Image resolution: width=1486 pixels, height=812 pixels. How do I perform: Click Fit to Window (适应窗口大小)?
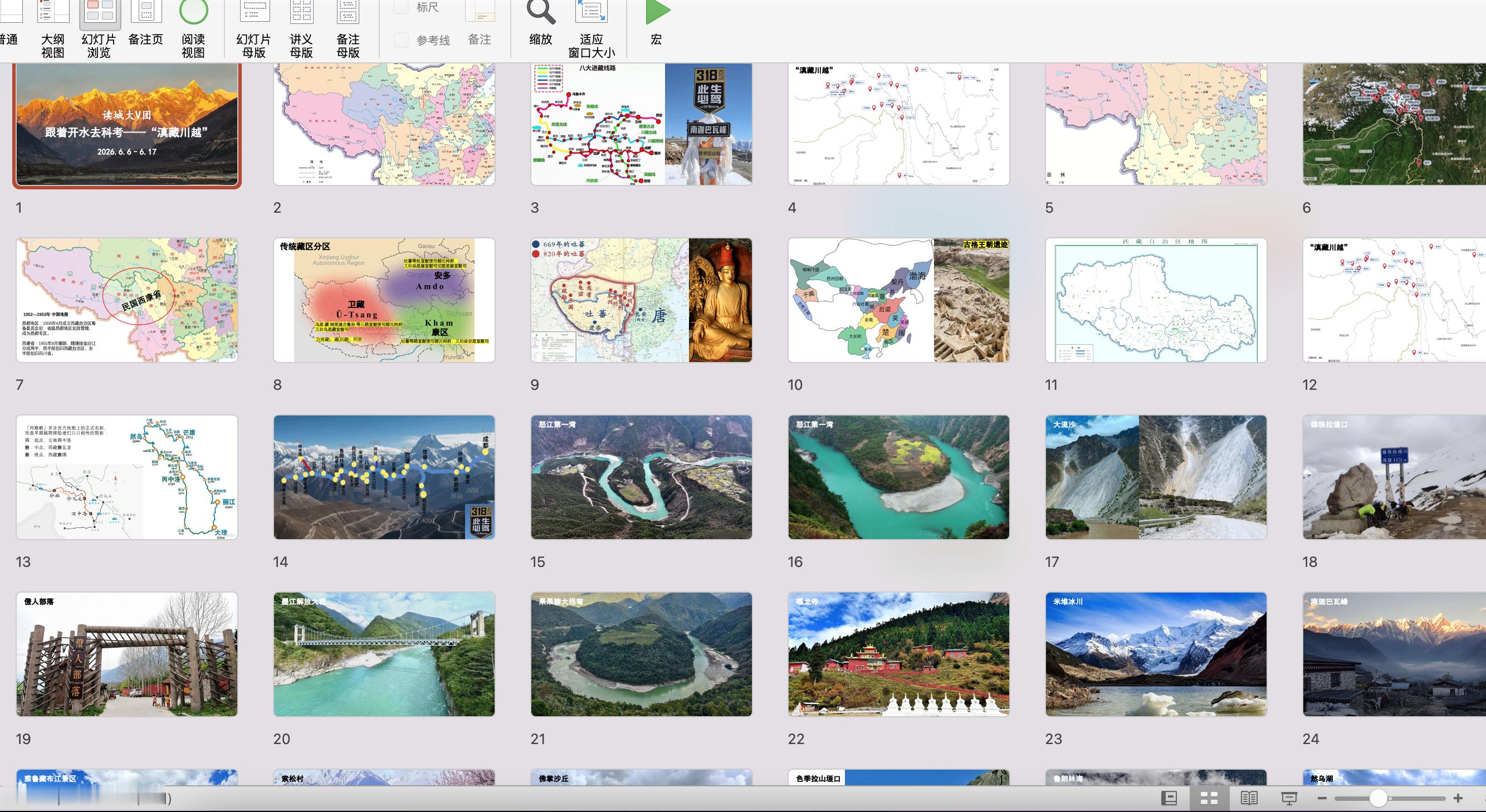click(x=592, y=29)
